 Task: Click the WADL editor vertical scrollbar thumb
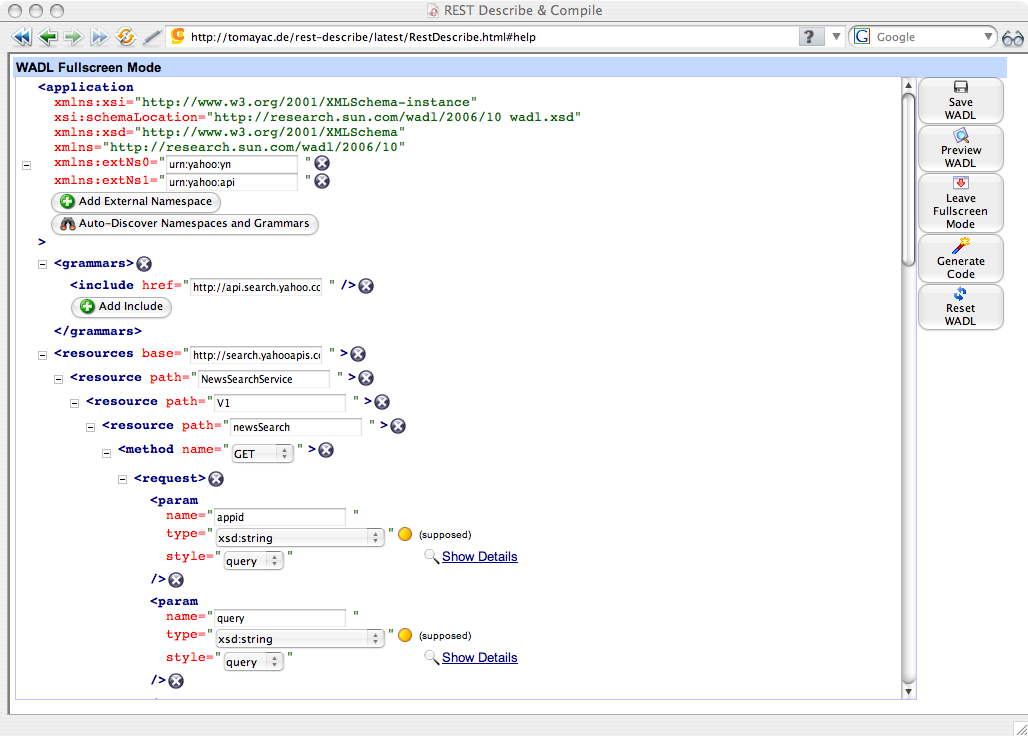(x=908, y=180)
